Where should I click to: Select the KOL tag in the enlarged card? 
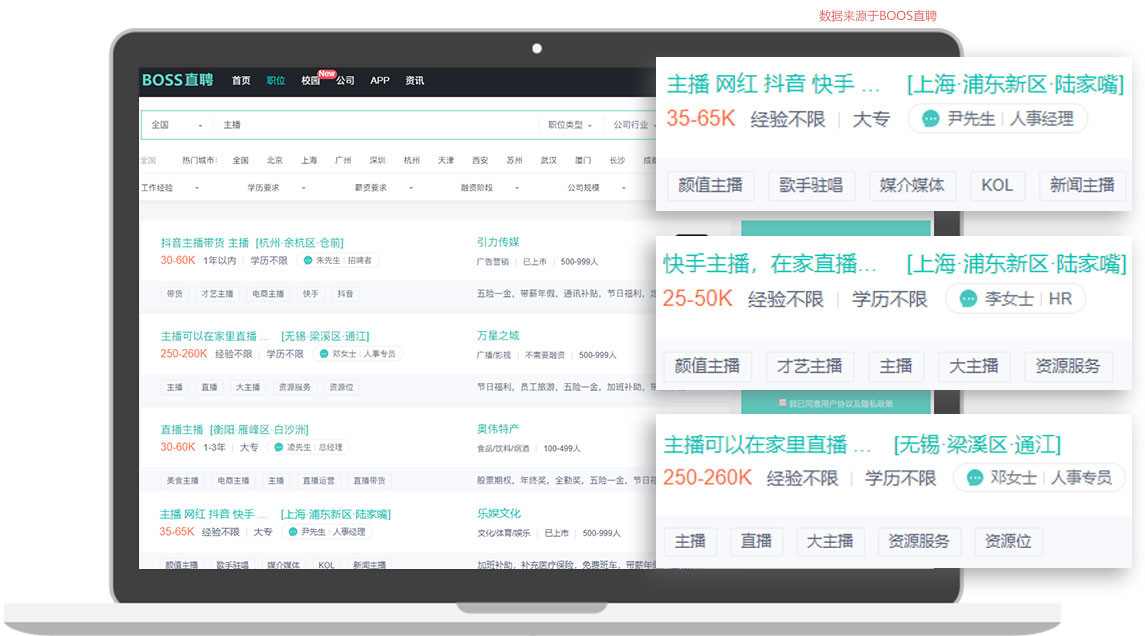tap(997, 185)
